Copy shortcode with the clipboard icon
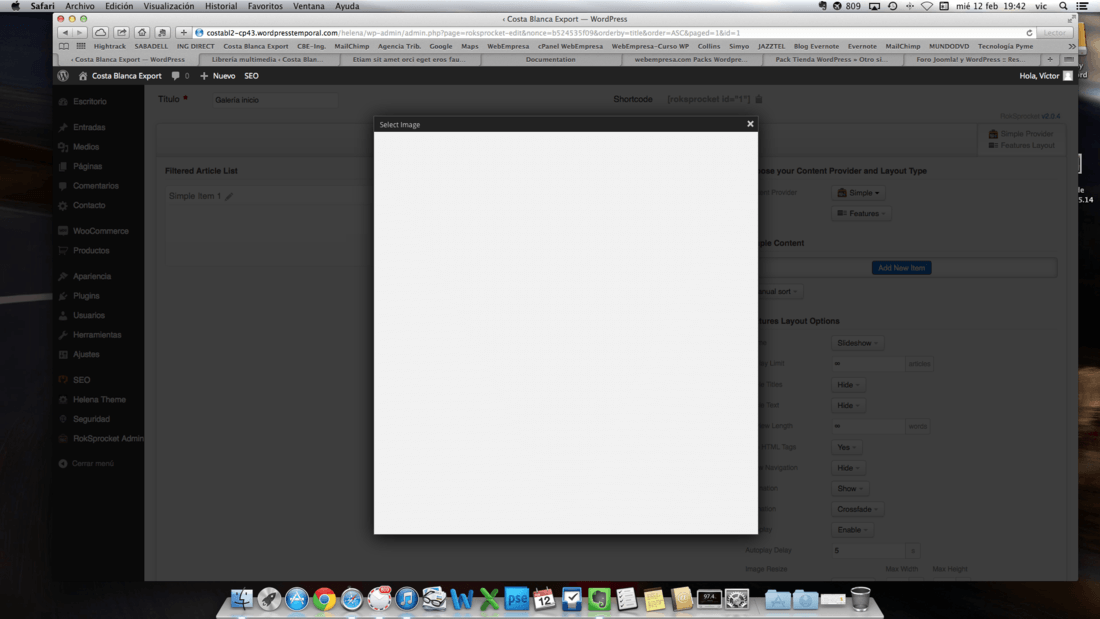Screen dimensions: 1100x619 click(x=758, y=100)
